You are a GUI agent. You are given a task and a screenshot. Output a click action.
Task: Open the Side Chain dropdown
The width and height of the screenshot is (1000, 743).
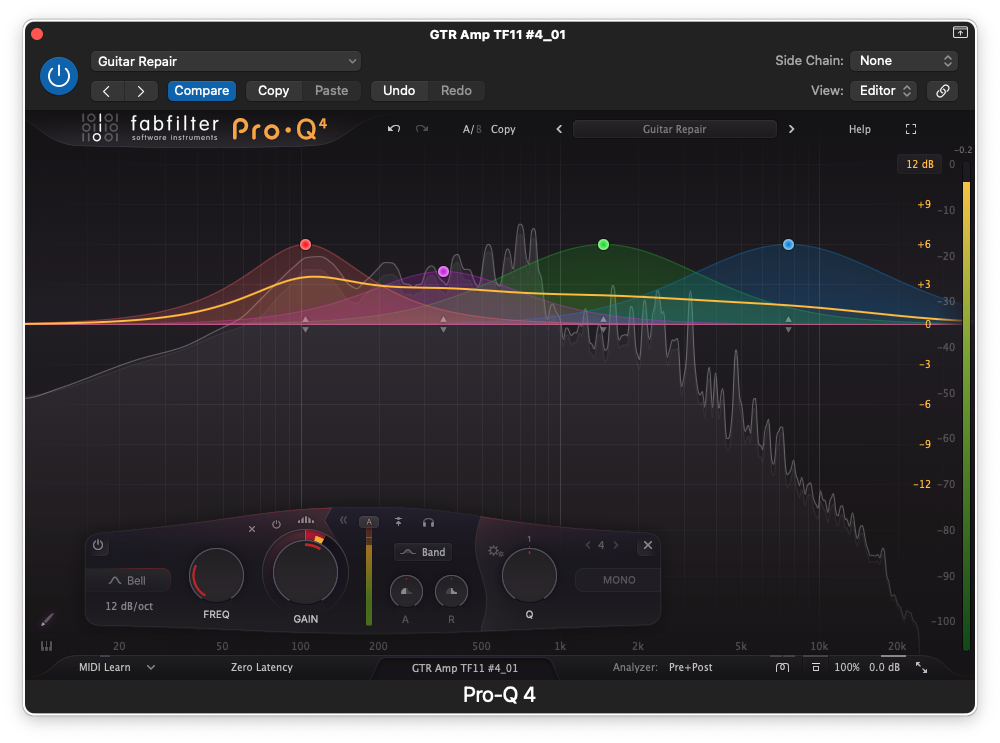903,61
